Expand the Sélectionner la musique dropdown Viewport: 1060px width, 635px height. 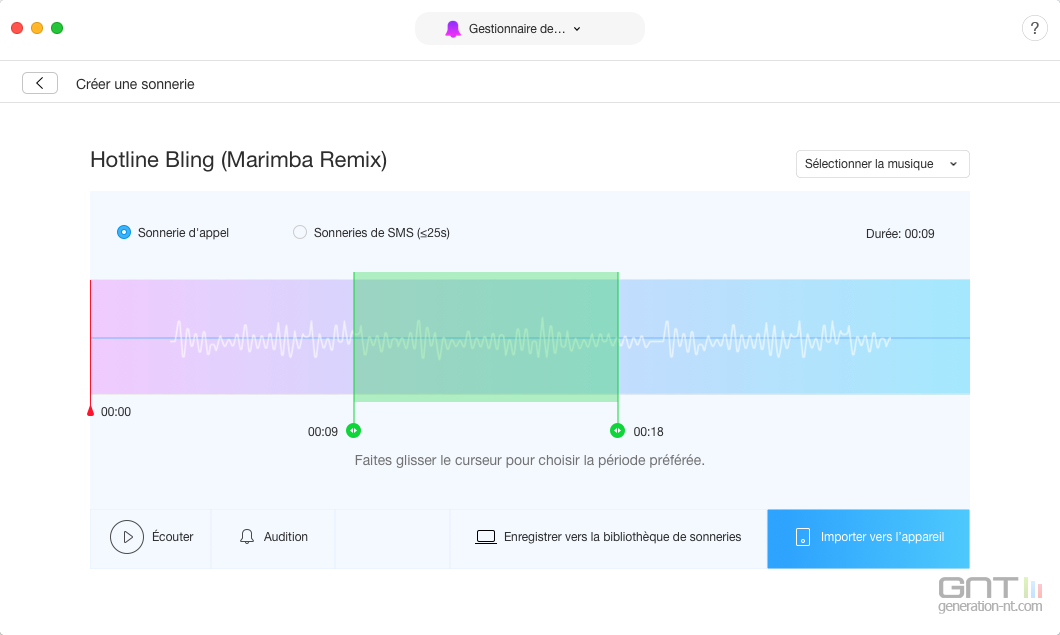click(882, 164)
